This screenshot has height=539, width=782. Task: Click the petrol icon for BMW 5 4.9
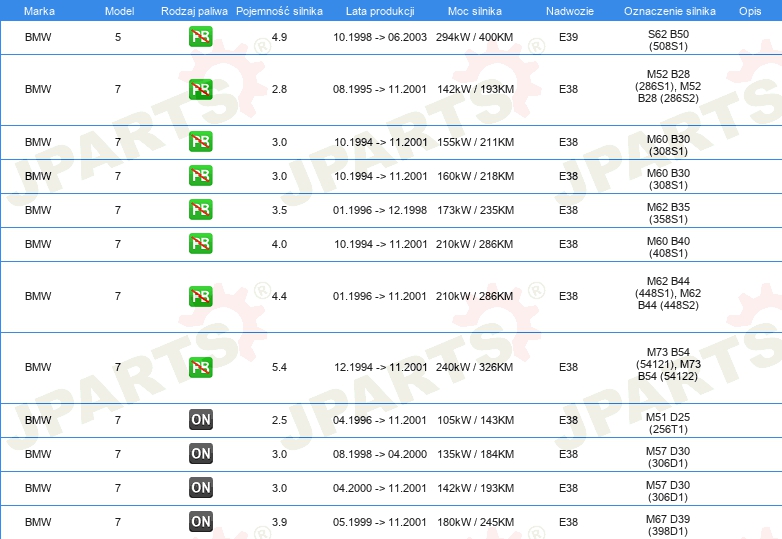tap(200, 37)
